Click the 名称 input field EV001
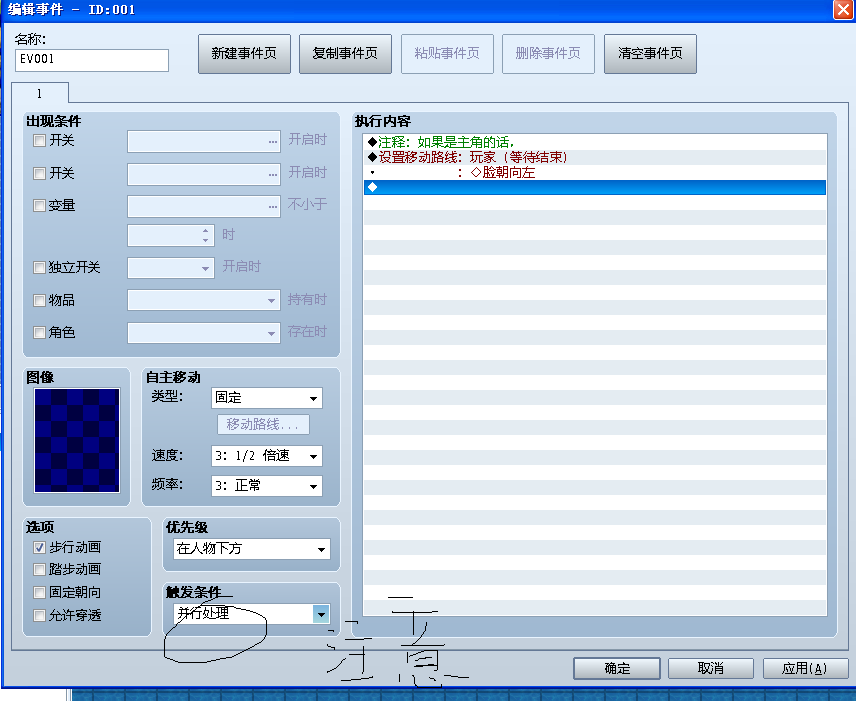856x701 pixels. coord(92,60)
